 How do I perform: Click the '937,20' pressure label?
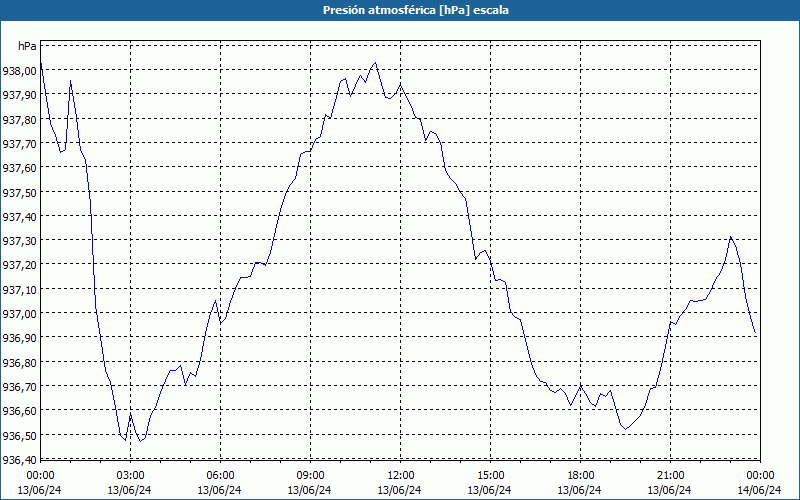pyautogui.click(x=19, y=265)
